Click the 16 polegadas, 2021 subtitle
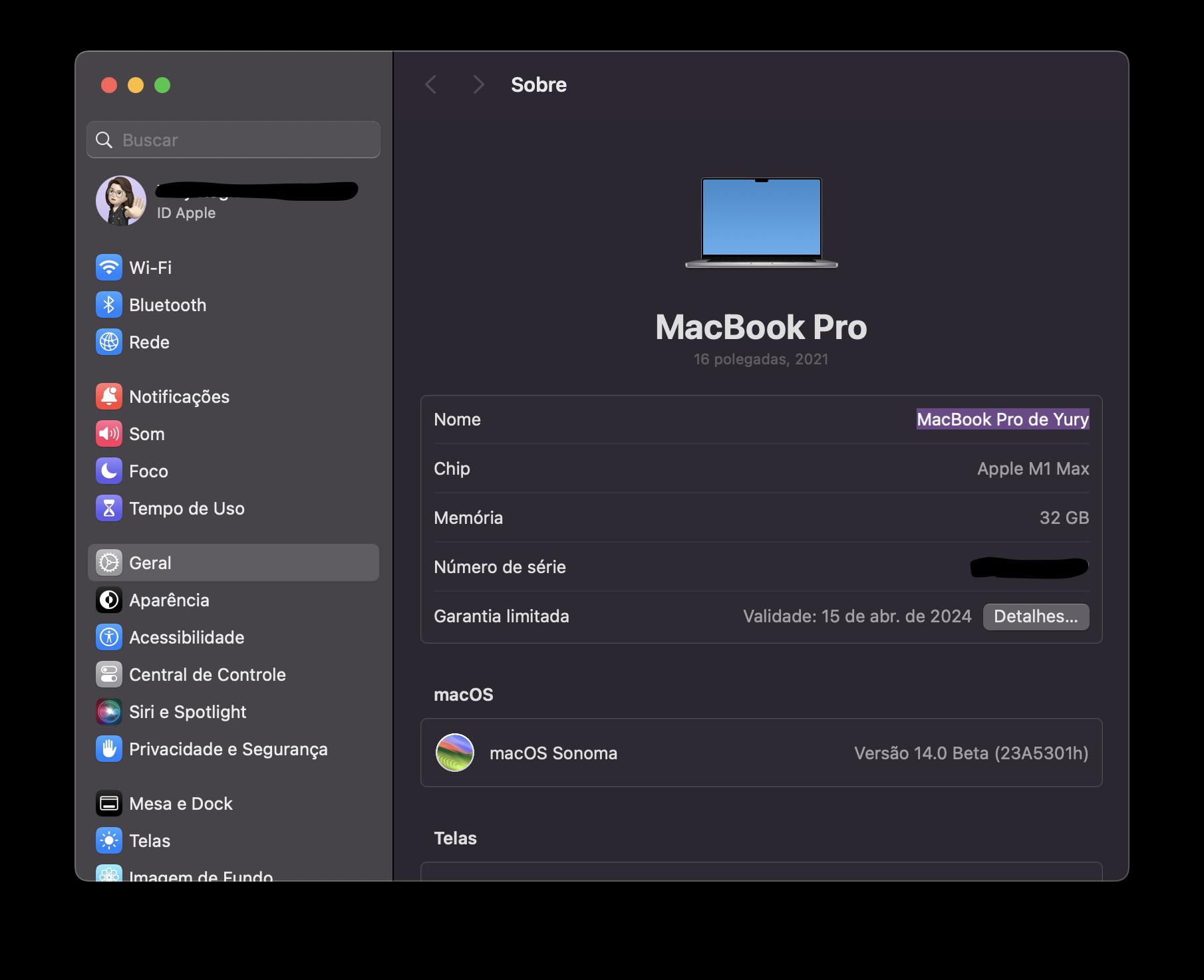Viewport: 1204px width, 980px height. click(x=761, y=359)
